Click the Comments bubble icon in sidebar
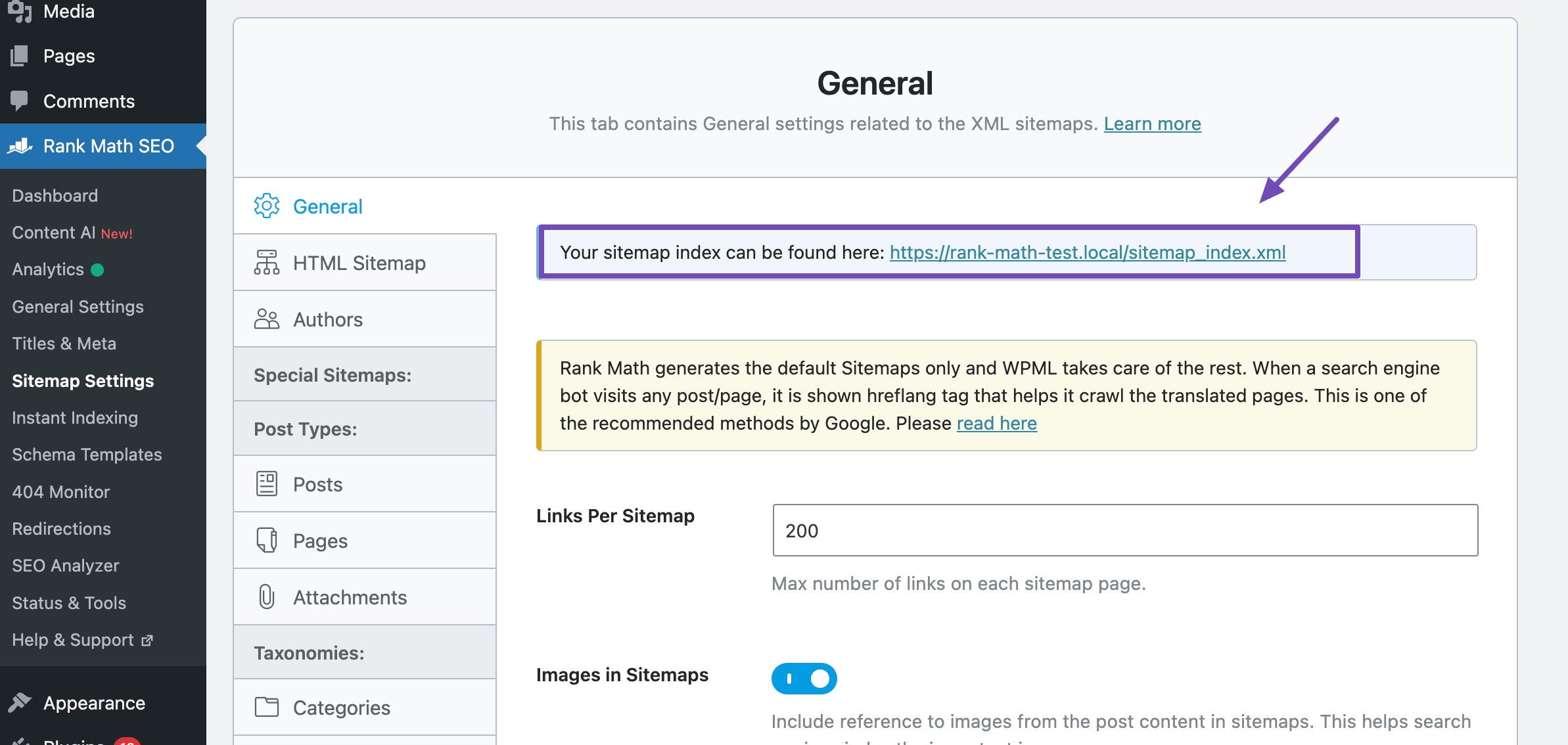Viewport: 1568px width, 745px height. point(20,101)
